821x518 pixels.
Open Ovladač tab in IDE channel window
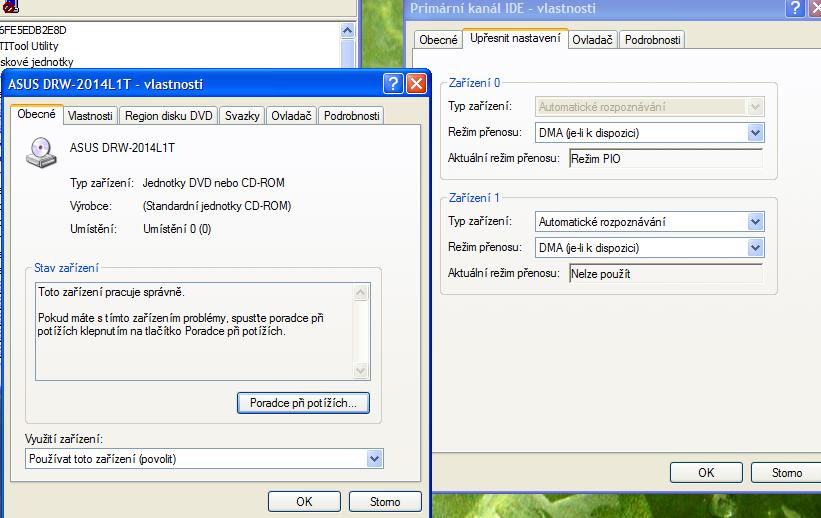[x=592, y=40]
